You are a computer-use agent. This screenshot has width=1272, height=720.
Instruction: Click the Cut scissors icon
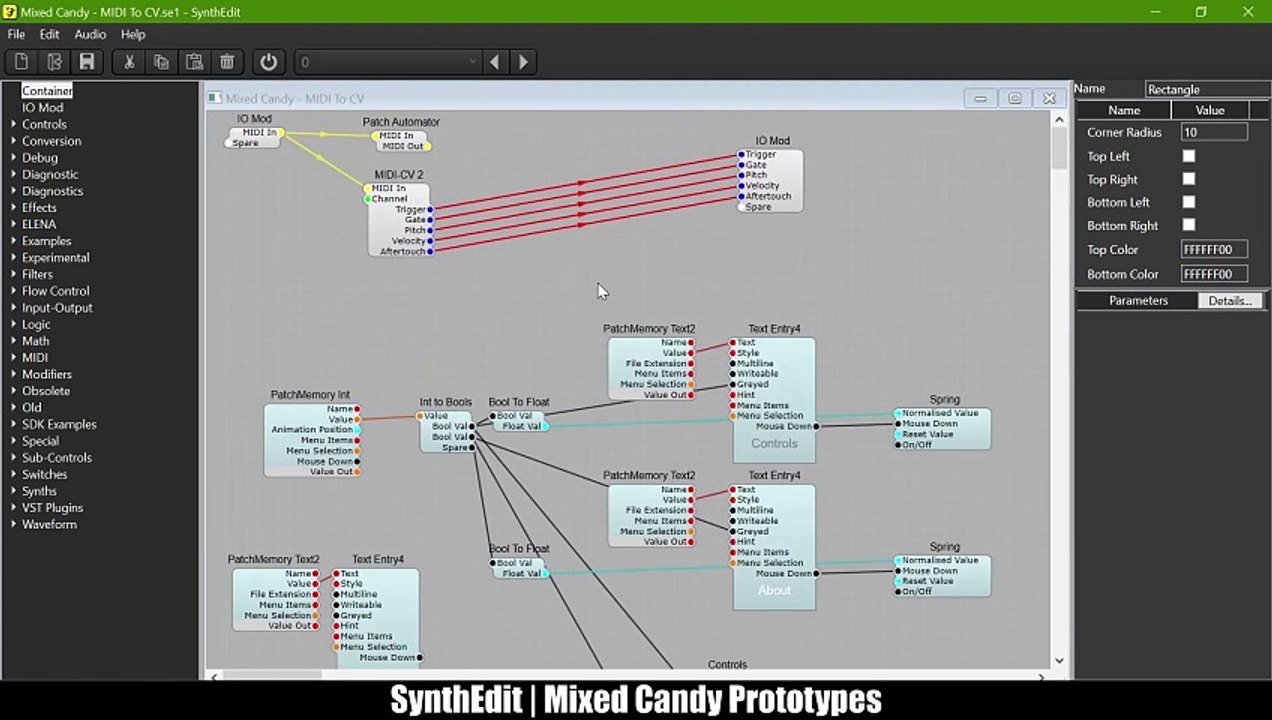tap(129, 62)
